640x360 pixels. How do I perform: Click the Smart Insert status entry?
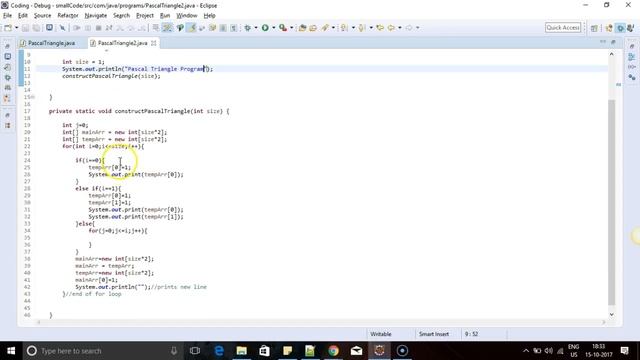click(x=434, y=334)
